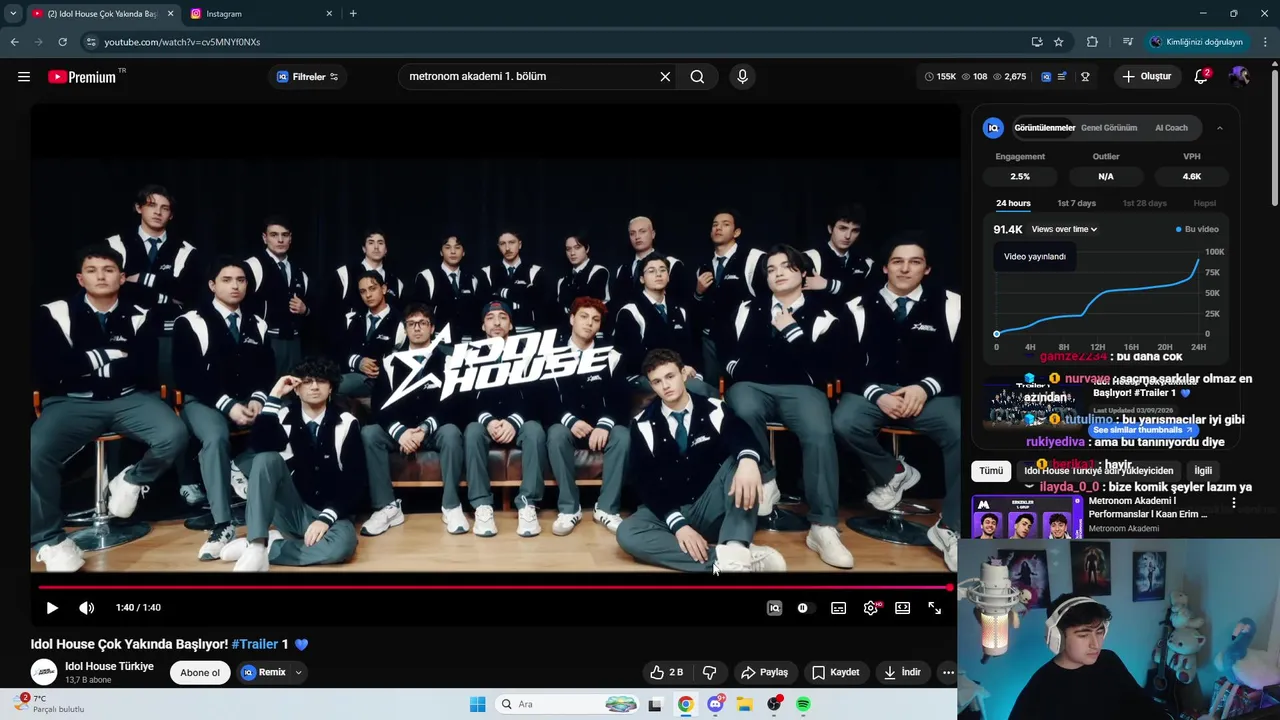The image size is (1280, 720).
Task: Open Windows Start menu
Action: (477, 704)
